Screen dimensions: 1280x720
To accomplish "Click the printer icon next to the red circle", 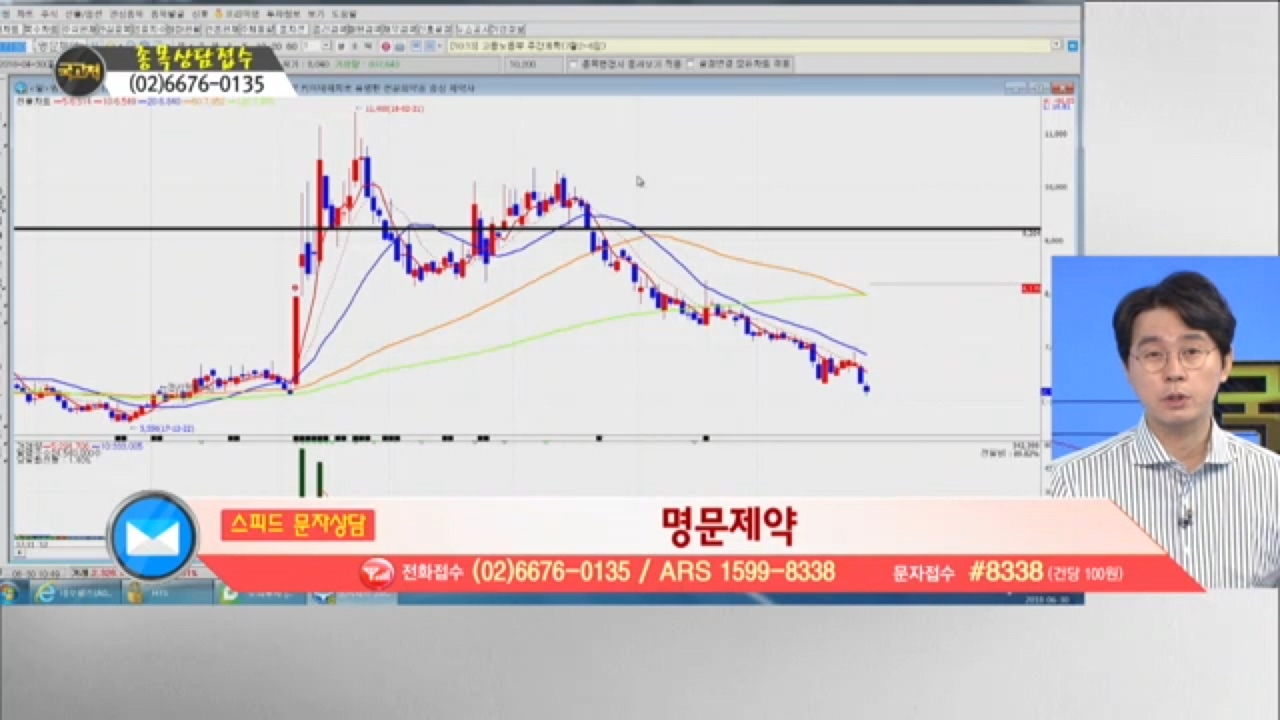I will (x=400, y=46).
